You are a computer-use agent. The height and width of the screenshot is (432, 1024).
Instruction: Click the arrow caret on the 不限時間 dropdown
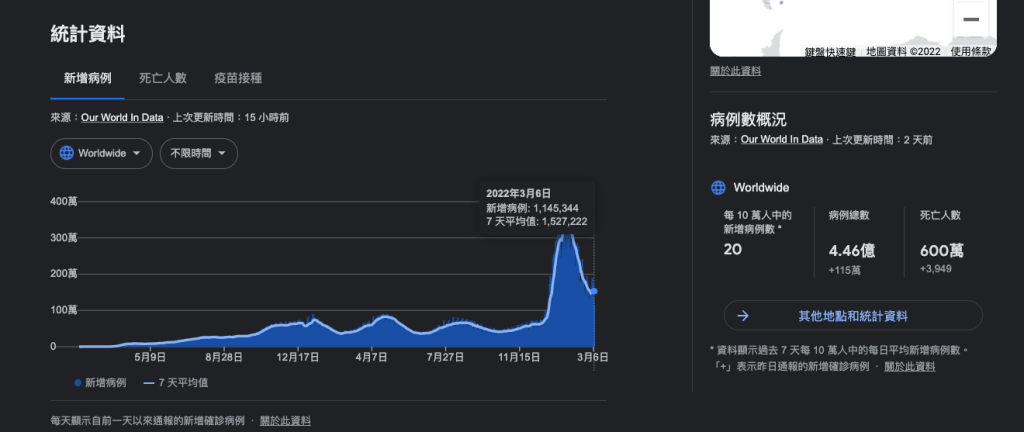coord(221,153)
